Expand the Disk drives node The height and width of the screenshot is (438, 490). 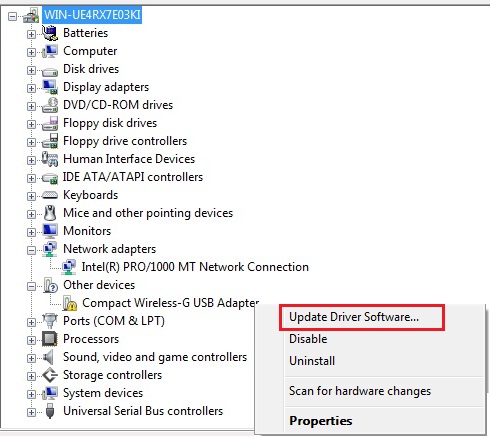tap(31, 70)
